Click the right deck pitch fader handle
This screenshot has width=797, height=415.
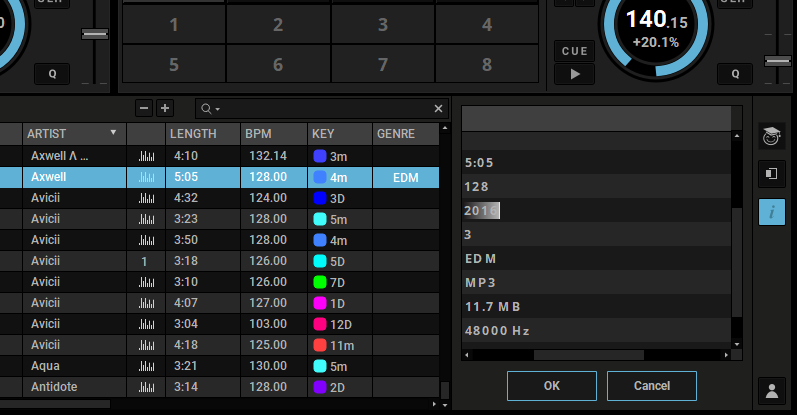[x=778, y=61]
